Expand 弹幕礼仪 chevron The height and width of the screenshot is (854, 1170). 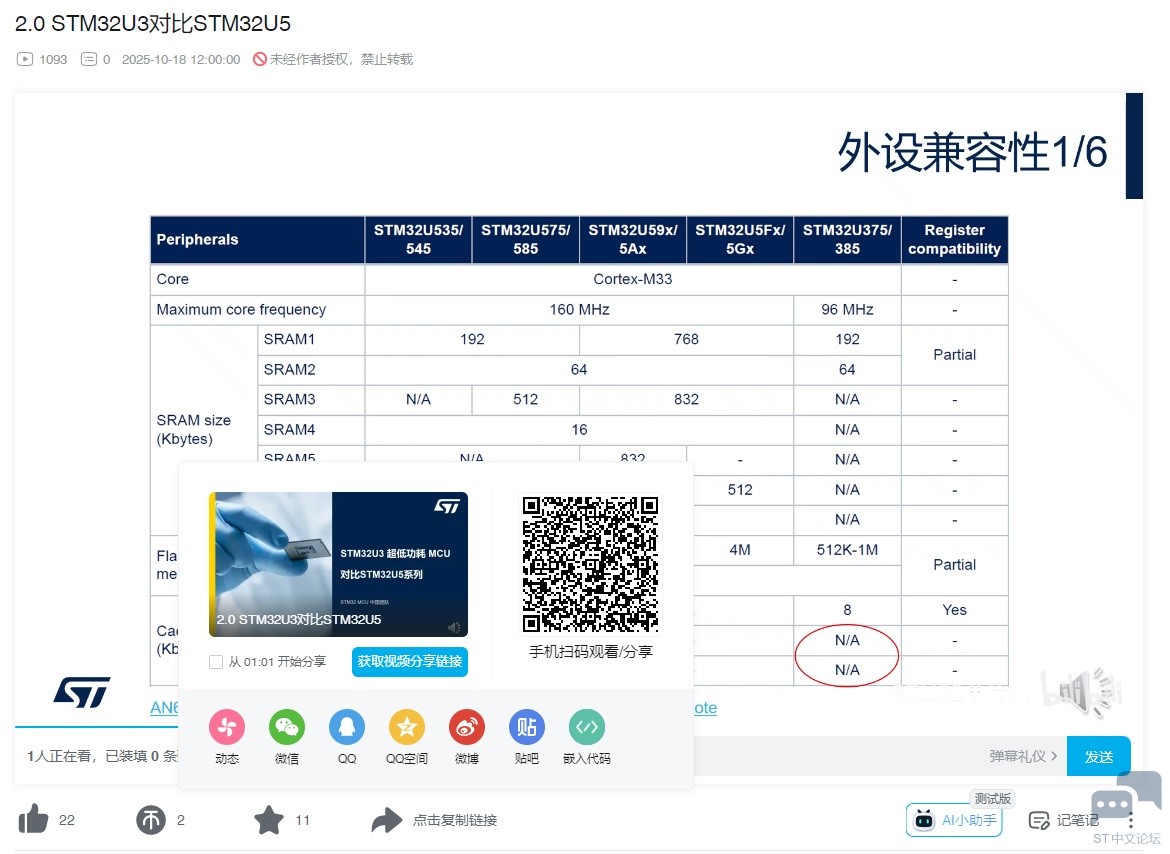(1054, 756)
